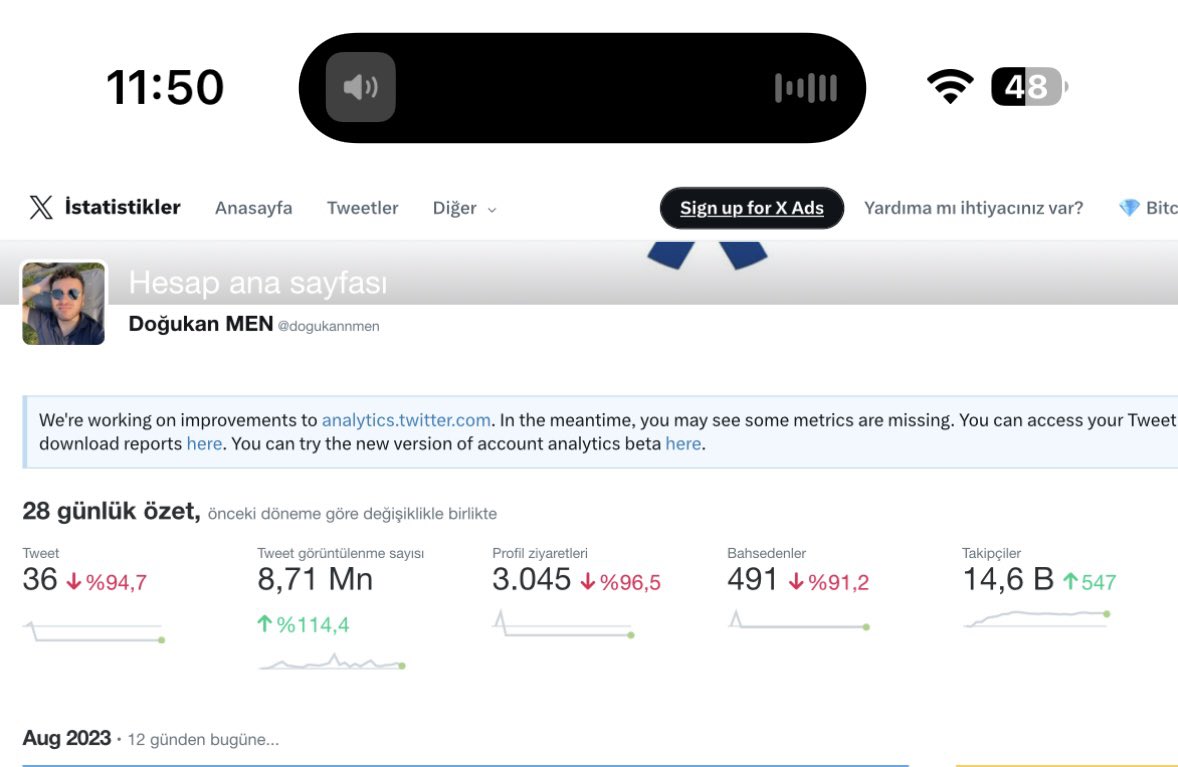The height and width of the screenshot is (767, 1178).
Task: Click the %91,2 decrease indicator
Action: coord(829,582)
